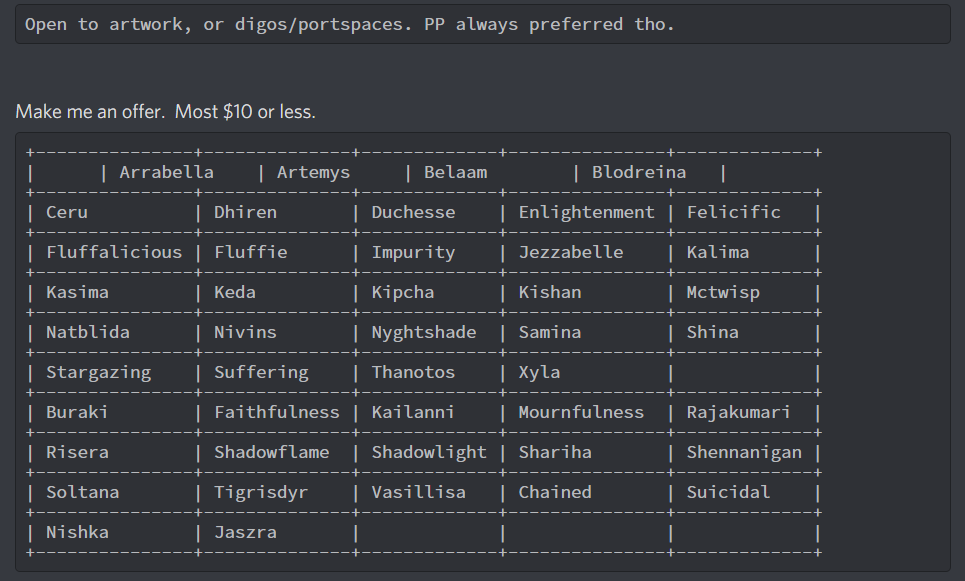965x581 pixels.
Task: Select Shennanigan in the table
Action: (744, 453)
